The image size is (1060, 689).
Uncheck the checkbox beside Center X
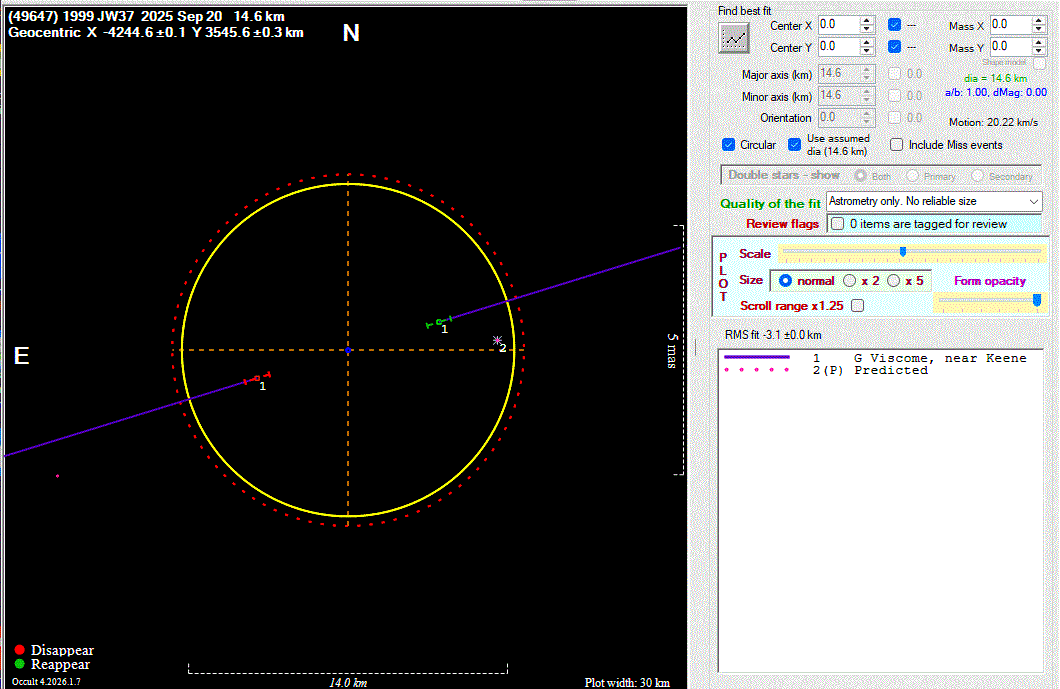pos(895,24)
